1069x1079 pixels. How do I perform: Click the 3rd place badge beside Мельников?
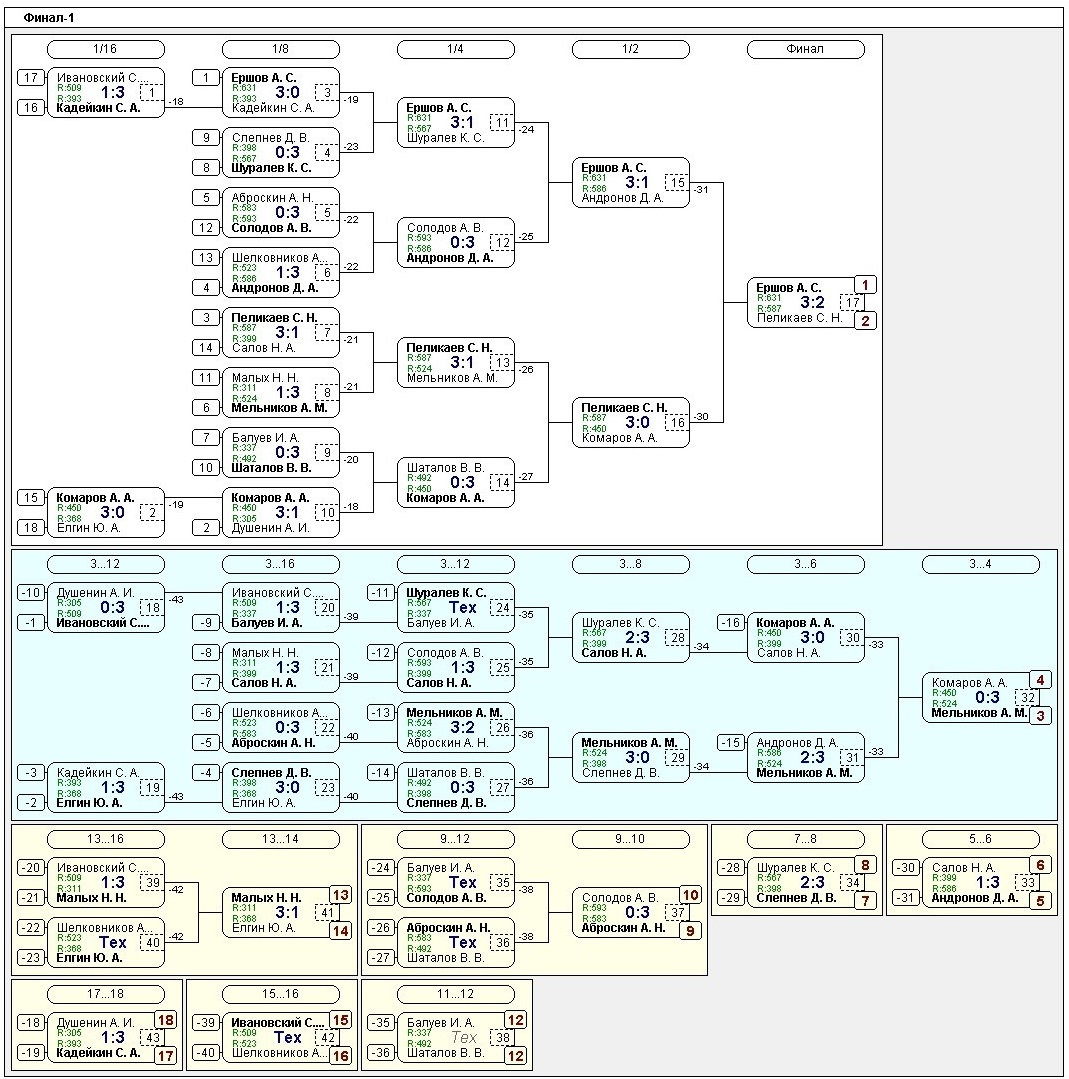[1040, 716]
